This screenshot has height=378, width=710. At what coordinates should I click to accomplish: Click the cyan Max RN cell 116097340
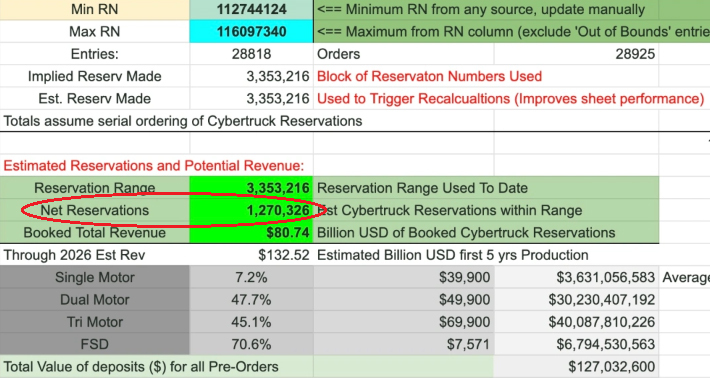pos(251,32)
